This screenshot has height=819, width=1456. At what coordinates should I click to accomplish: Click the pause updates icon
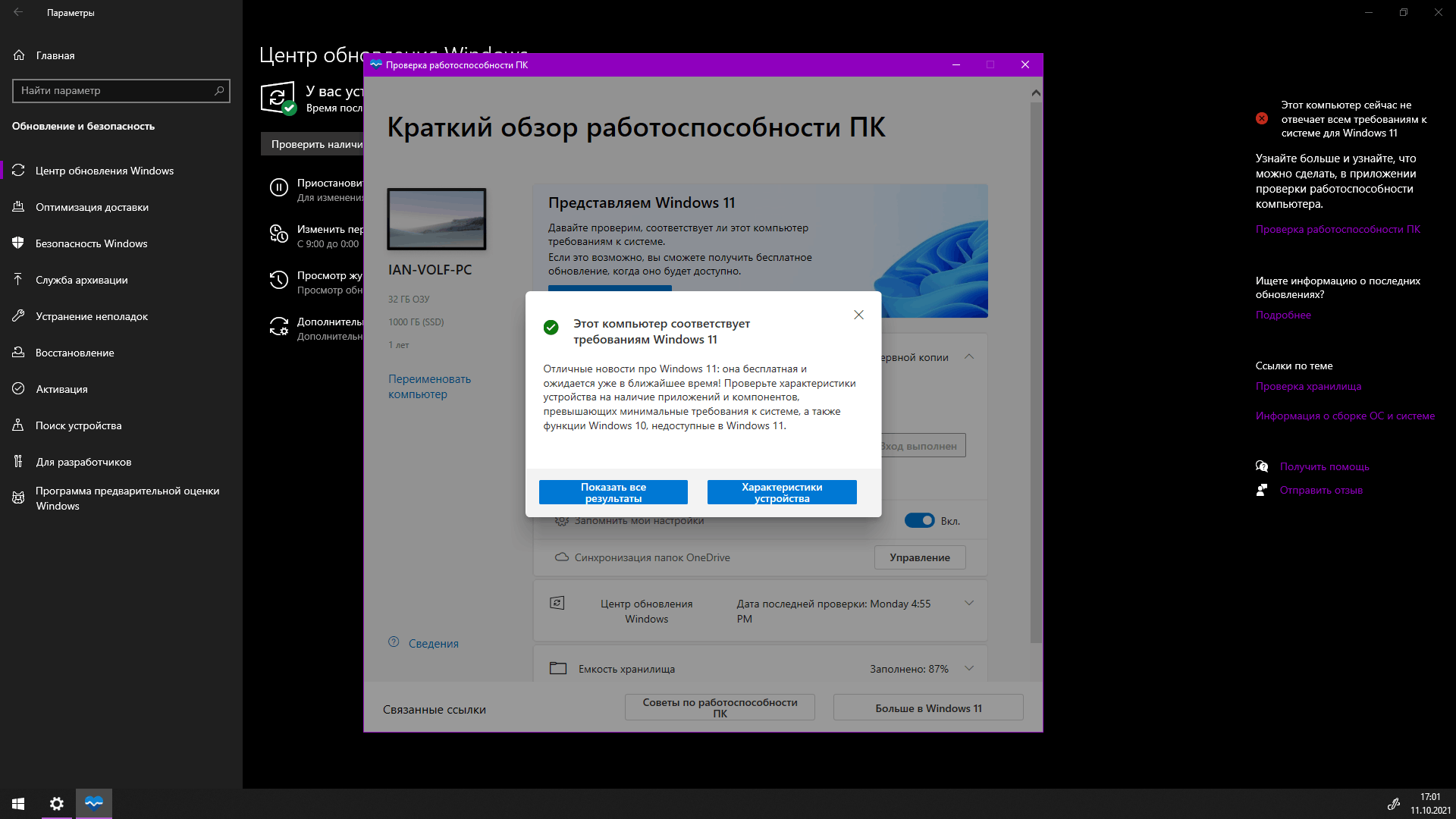(279, 188)
